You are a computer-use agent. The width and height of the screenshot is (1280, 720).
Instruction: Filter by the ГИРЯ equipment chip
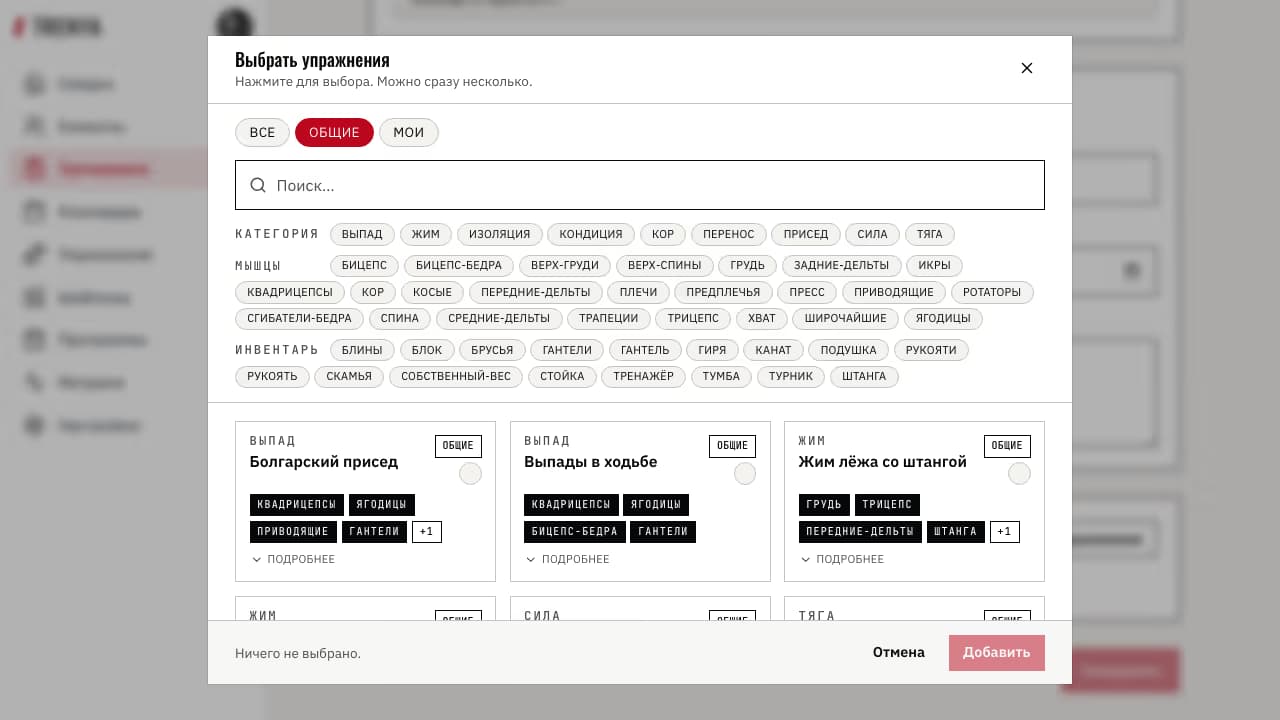pos(713,350)
